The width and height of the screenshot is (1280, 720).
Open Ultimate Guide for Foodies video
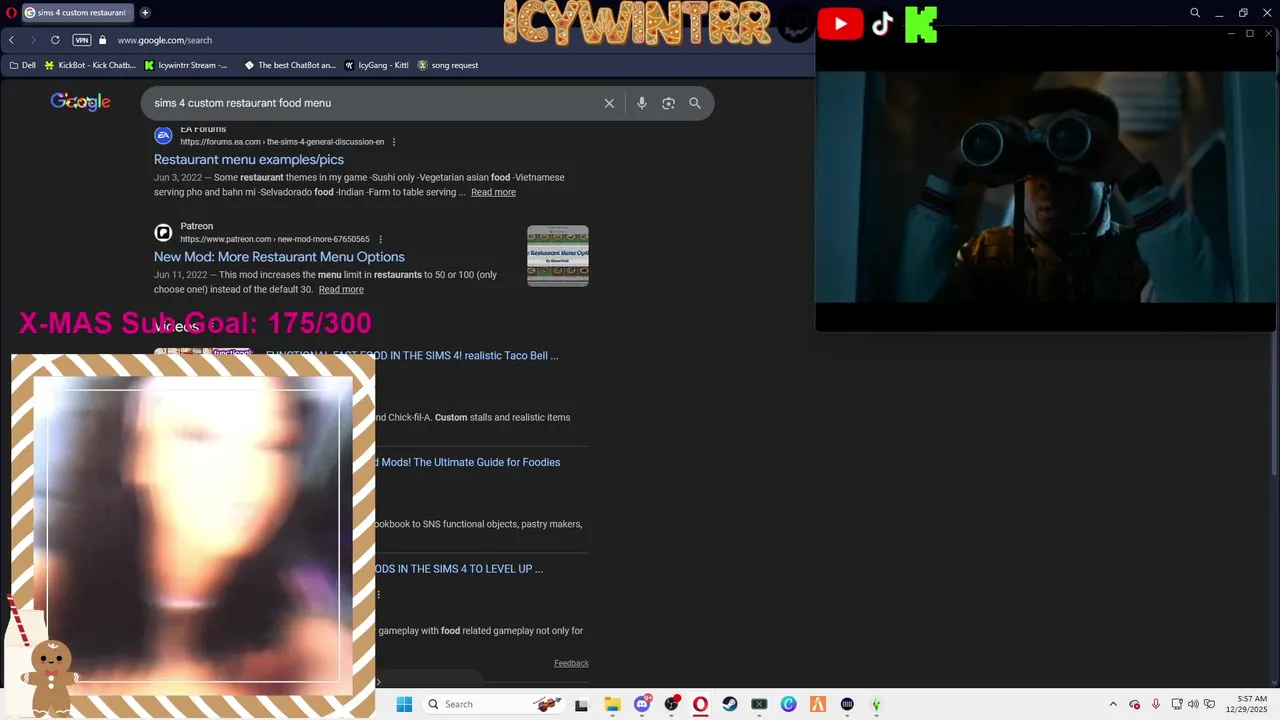(x=467, y=462)
